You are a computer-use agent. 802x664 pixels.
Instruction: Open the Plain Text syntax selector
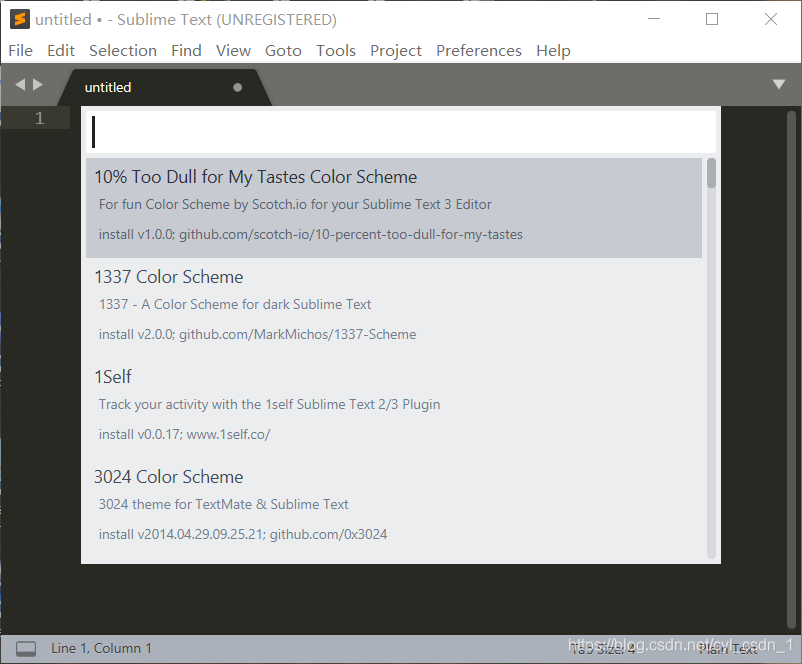tap(727, 649)
